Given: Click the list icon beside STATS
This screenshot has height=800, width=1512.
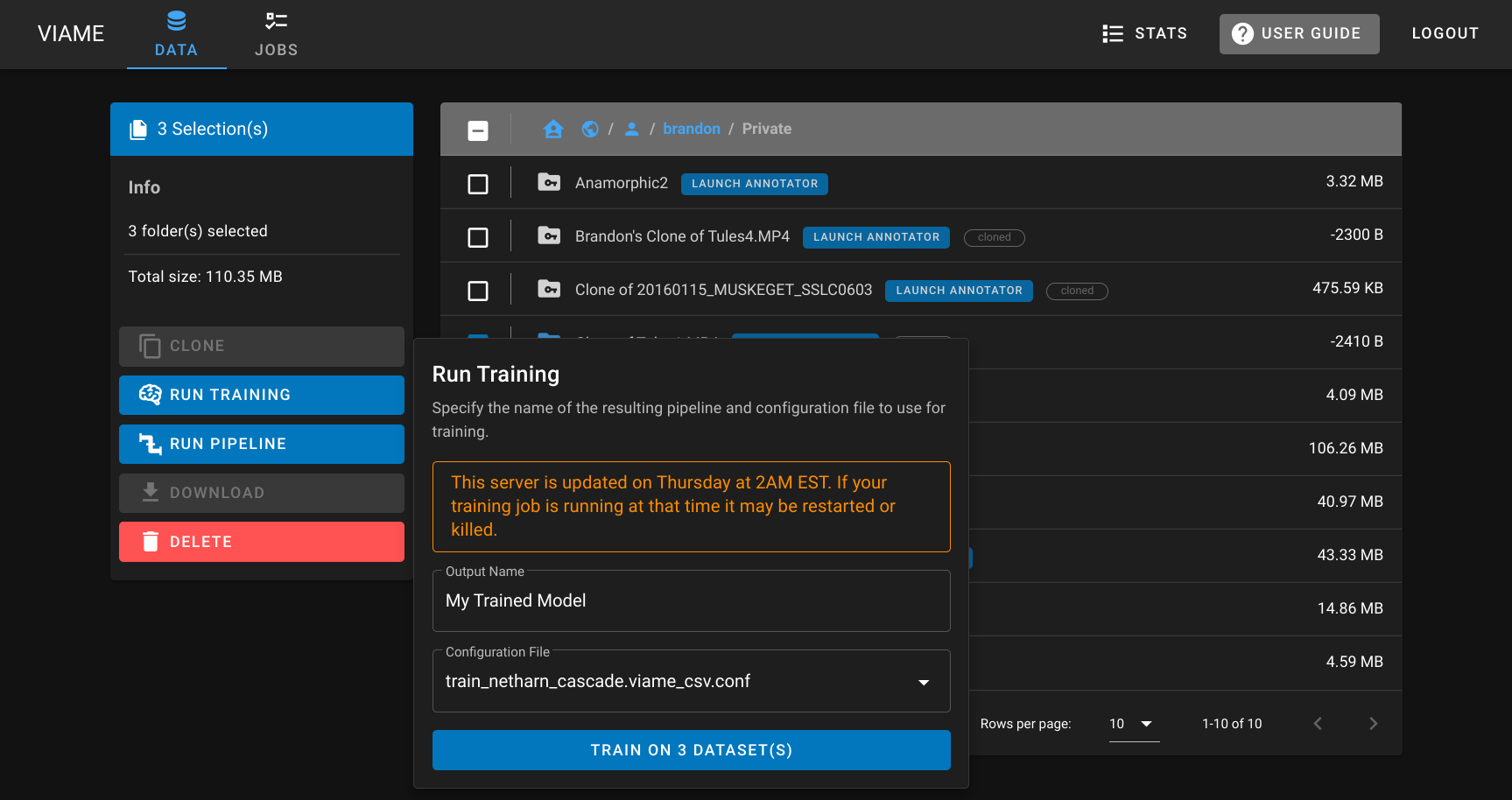Looking at the screenshot, I should pyautogui.click(x=1113, y=33).
